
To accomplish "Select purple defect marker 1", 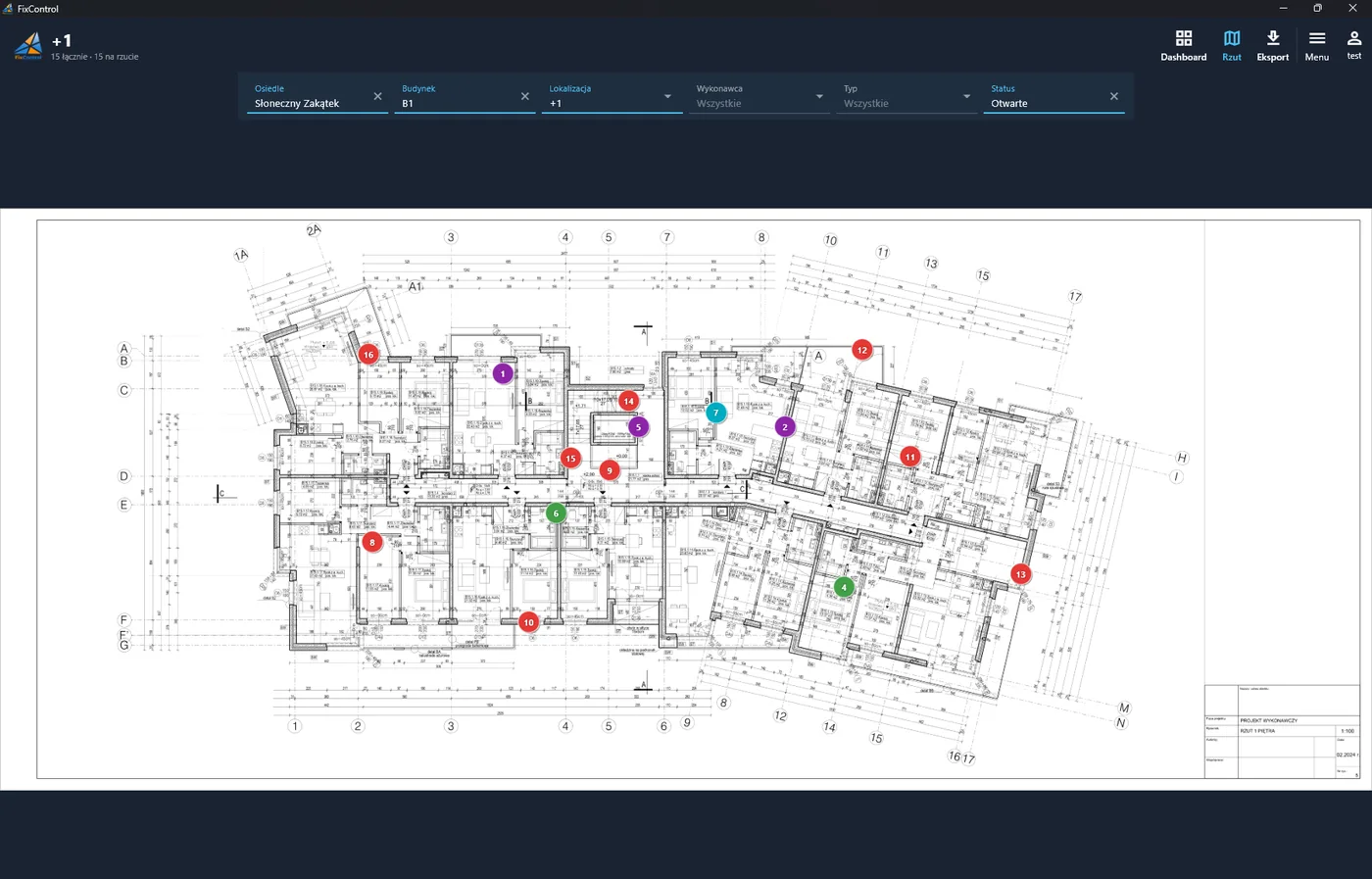I will click(x=503, y=373).
